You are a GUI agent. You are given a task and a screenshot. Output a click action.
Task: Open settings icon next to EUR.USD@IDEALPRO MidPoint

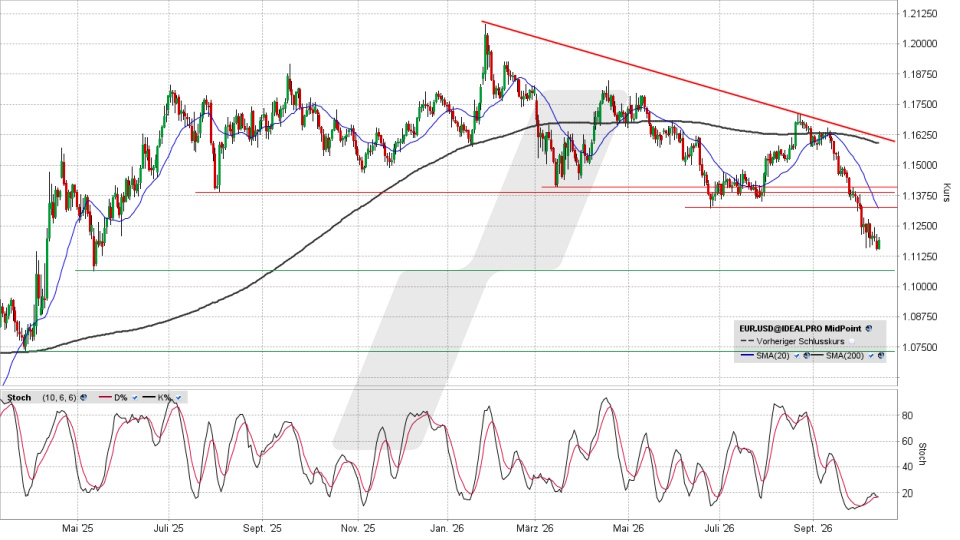click(x=869, y=328)
